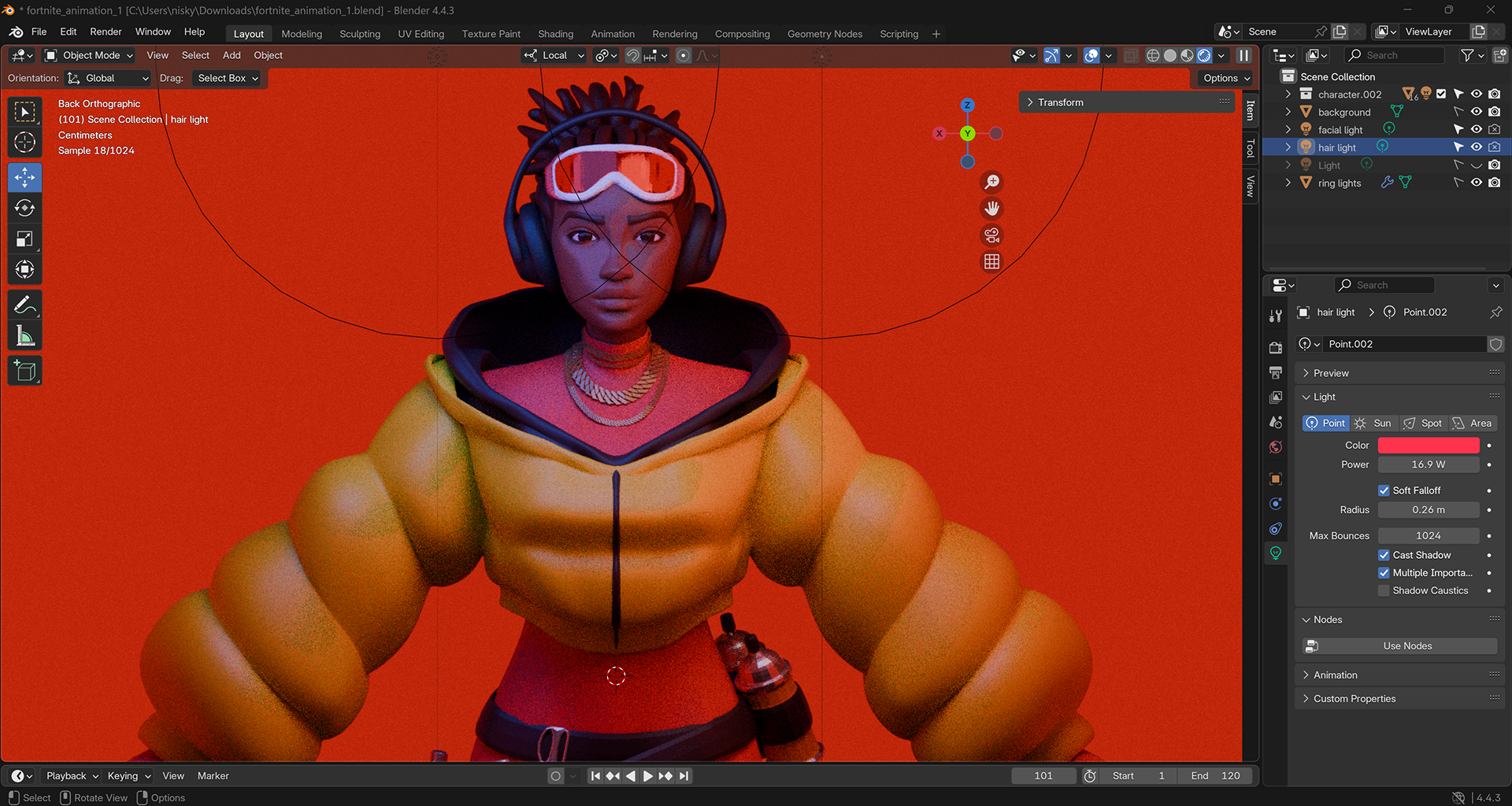Click the light Color swatch
Image resolution: width=1512 pixels, height=806 pixels.
click(1429, 446)
